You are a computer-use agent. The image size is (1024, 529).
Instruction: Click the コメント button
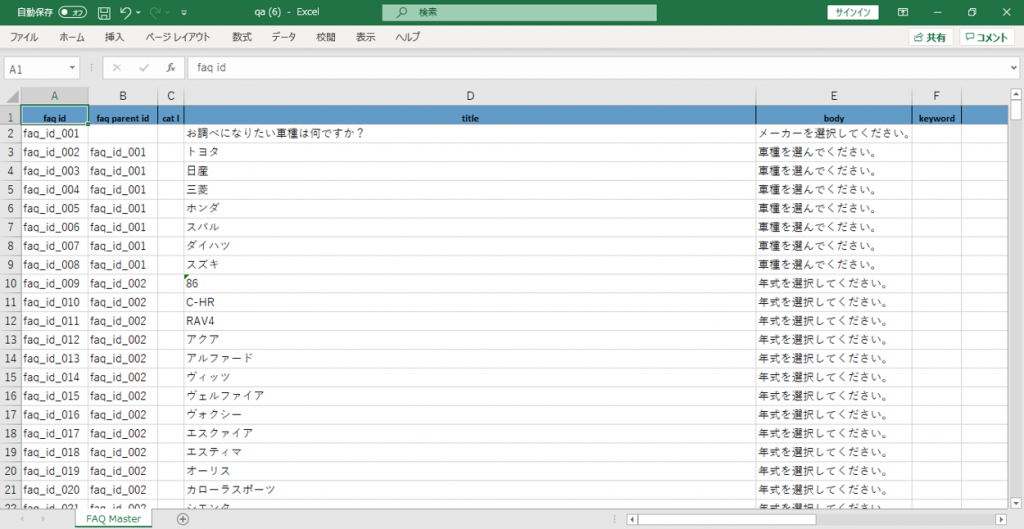tap(987, 37)
